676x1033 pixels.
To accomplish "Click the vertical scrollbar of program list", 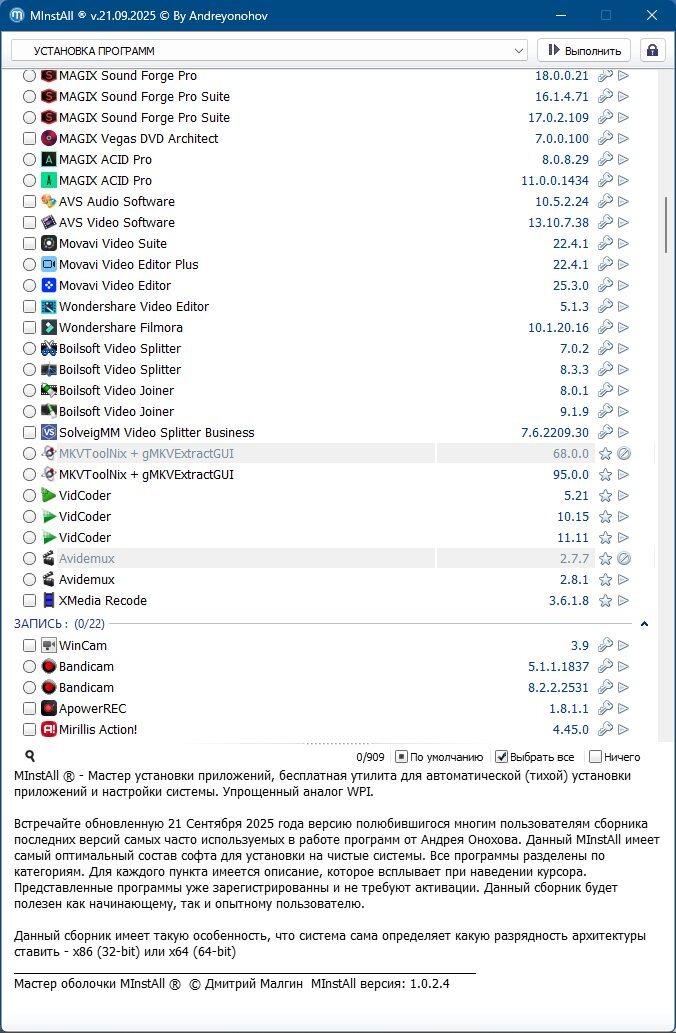I will (x=665, y=224).
